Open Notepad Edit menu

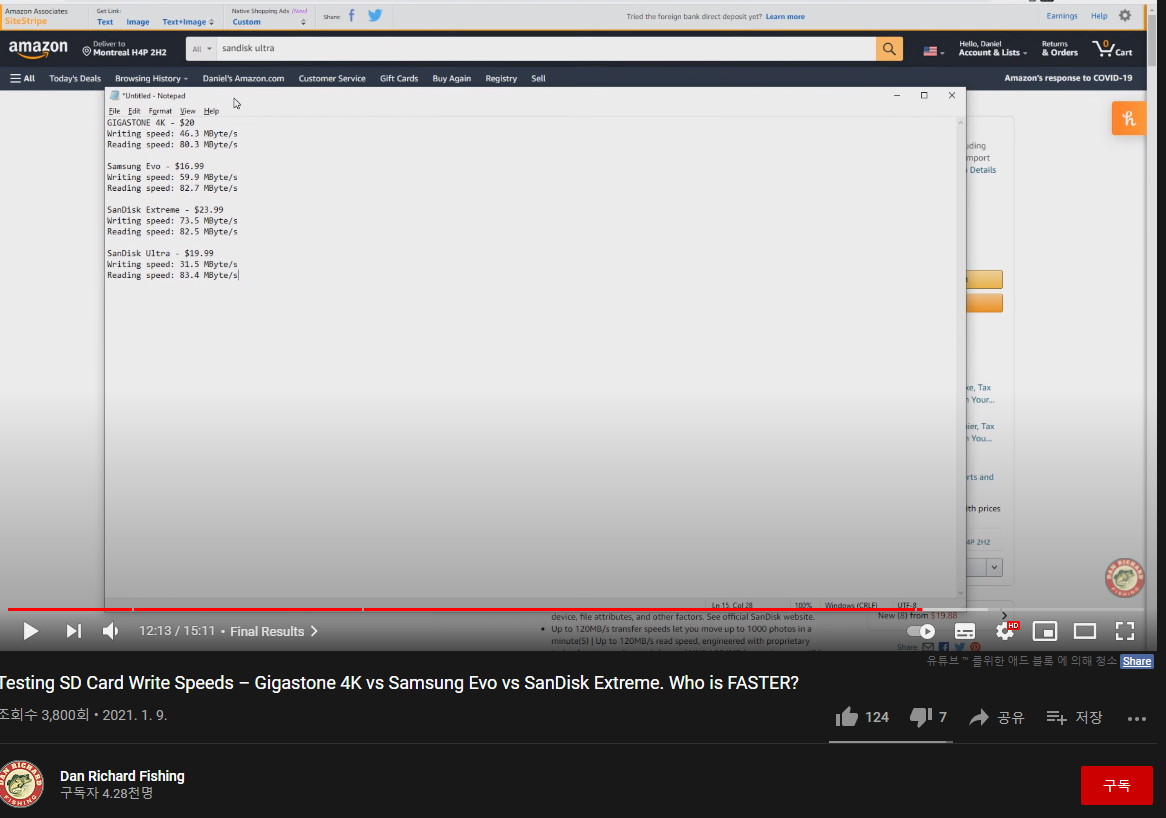[134, 111]
